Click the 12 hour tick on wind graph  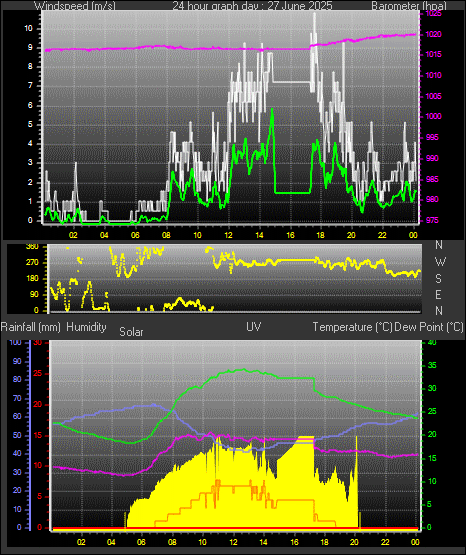pos(228,235)
